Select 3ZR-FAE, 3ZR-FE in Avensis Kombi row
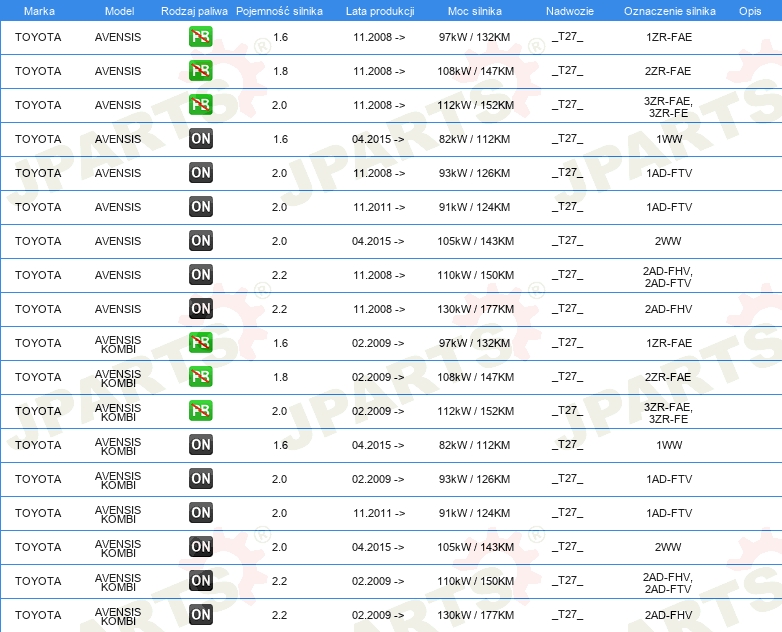782x632 pixels. tap(668, 413)
